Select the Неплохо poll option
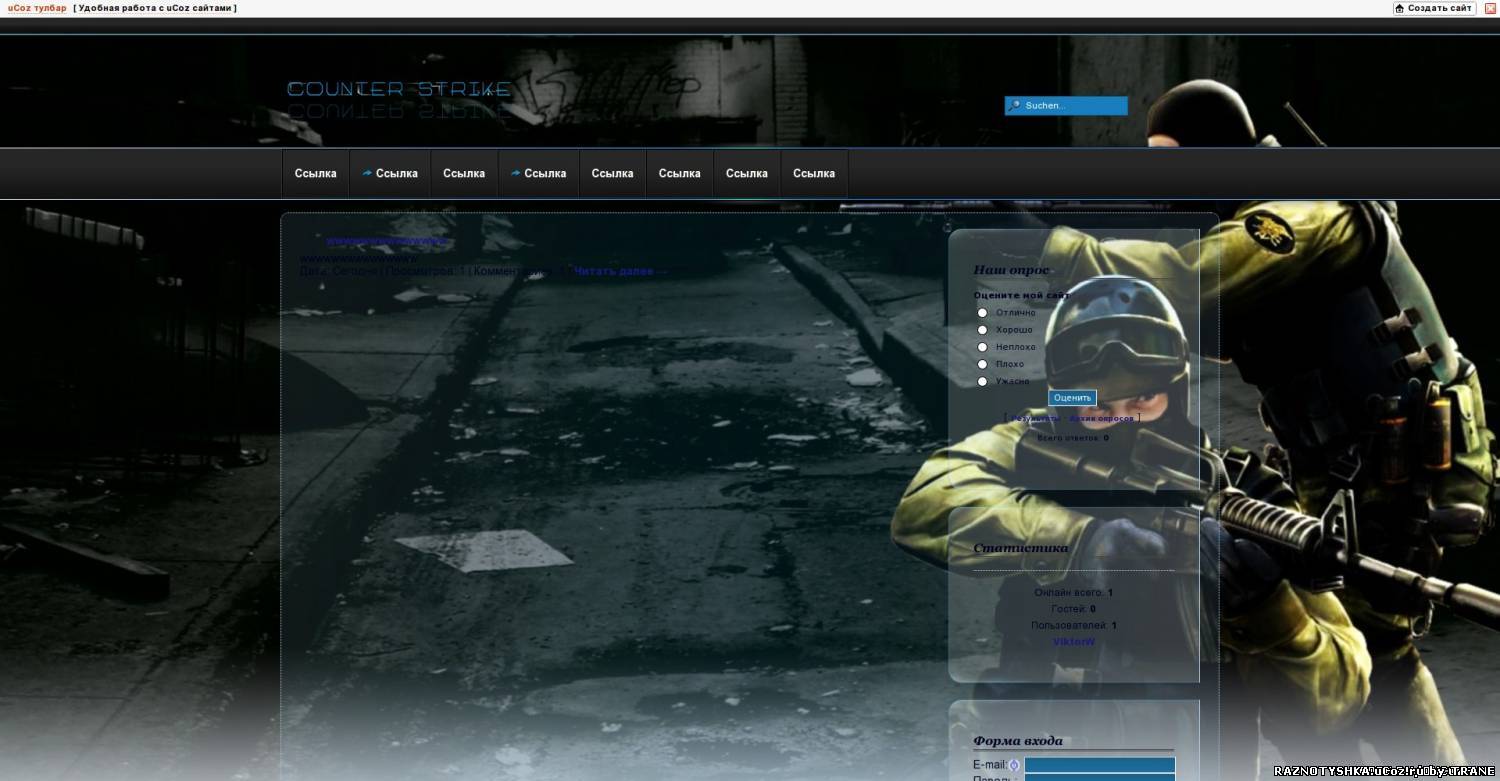The height and width of the screenshot is (781, 1500). pos(982,347)
